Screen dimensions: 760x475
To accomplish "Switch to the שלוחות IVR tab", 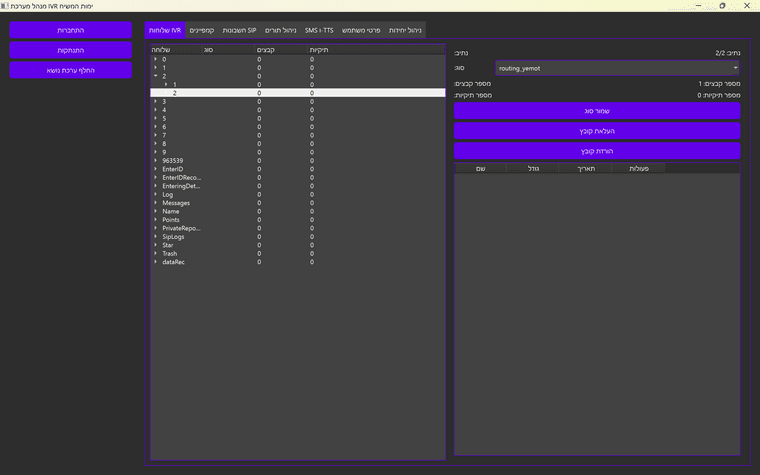I will coord(165,30).
